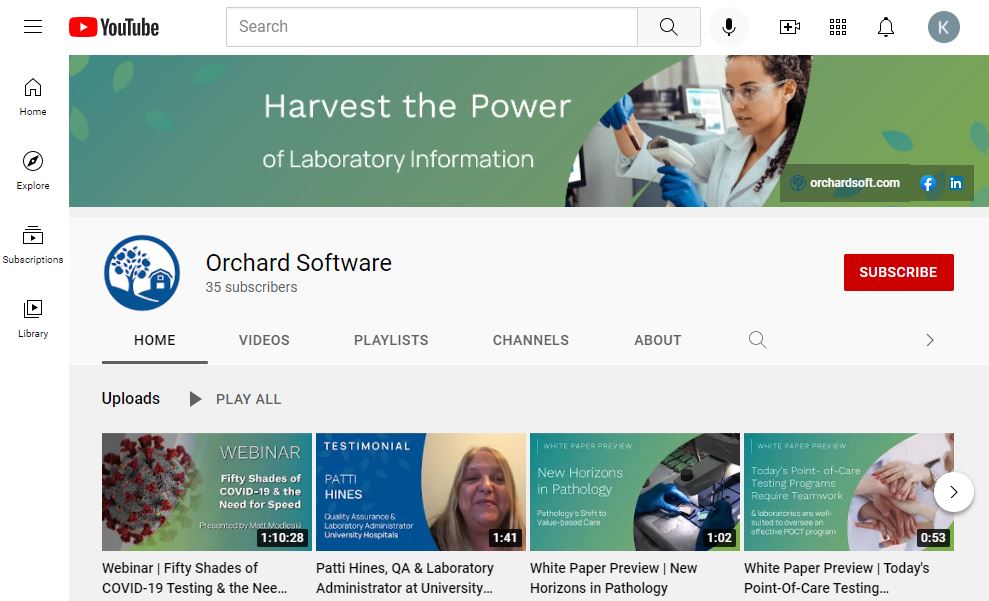Open 'Today's Point-Of-Care Testing' video title
This screenshot has height=601, width=989.
tap(836, 578)
